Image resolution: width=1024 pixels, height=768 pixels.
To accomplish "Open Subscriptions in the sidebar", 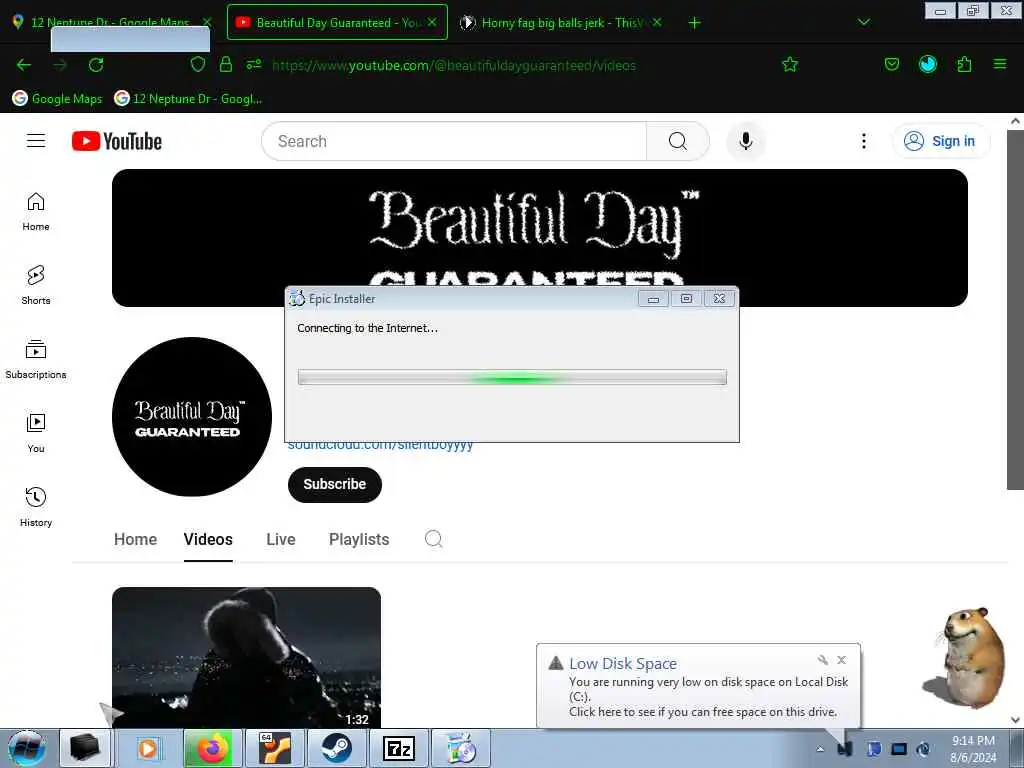I will click(36, 359).
